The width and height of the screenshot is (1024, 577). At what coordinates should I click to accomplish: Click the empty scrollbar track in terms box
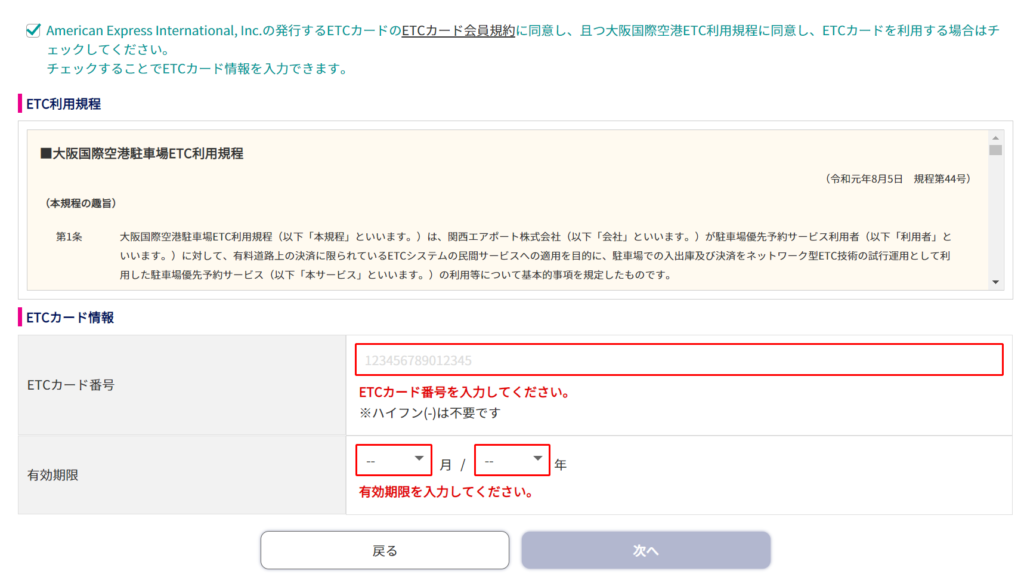(x=995, y=220)
